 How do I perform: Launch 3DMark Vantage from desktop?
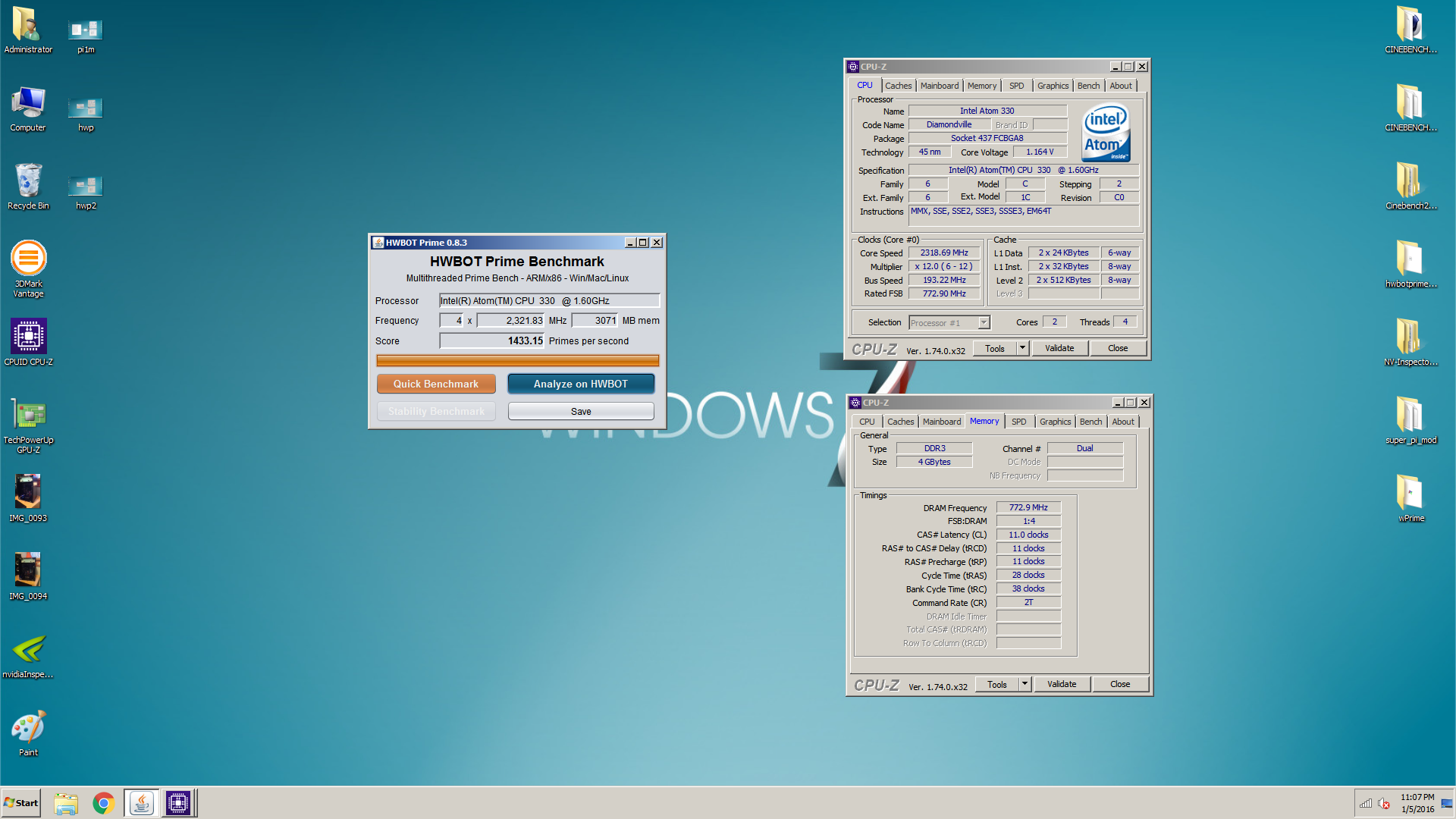coord(28,268)
